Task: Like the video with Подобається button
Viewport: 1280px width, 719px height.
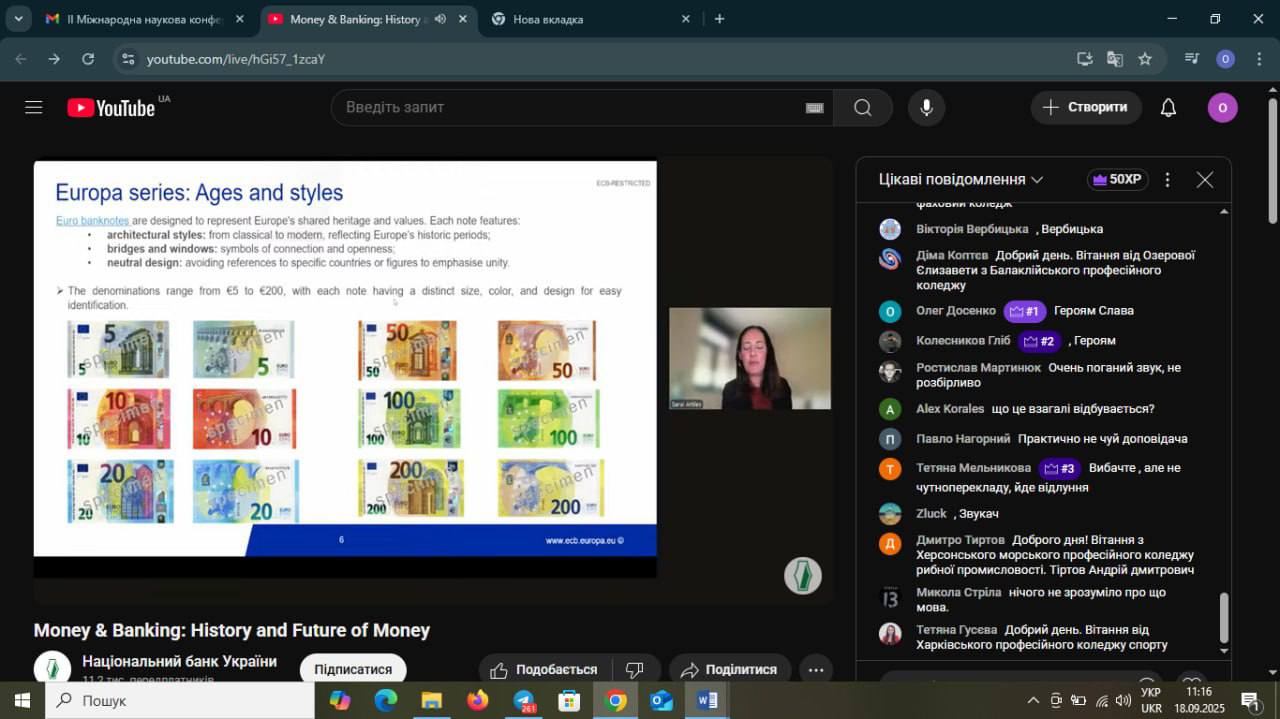Action: pos(545,669)
